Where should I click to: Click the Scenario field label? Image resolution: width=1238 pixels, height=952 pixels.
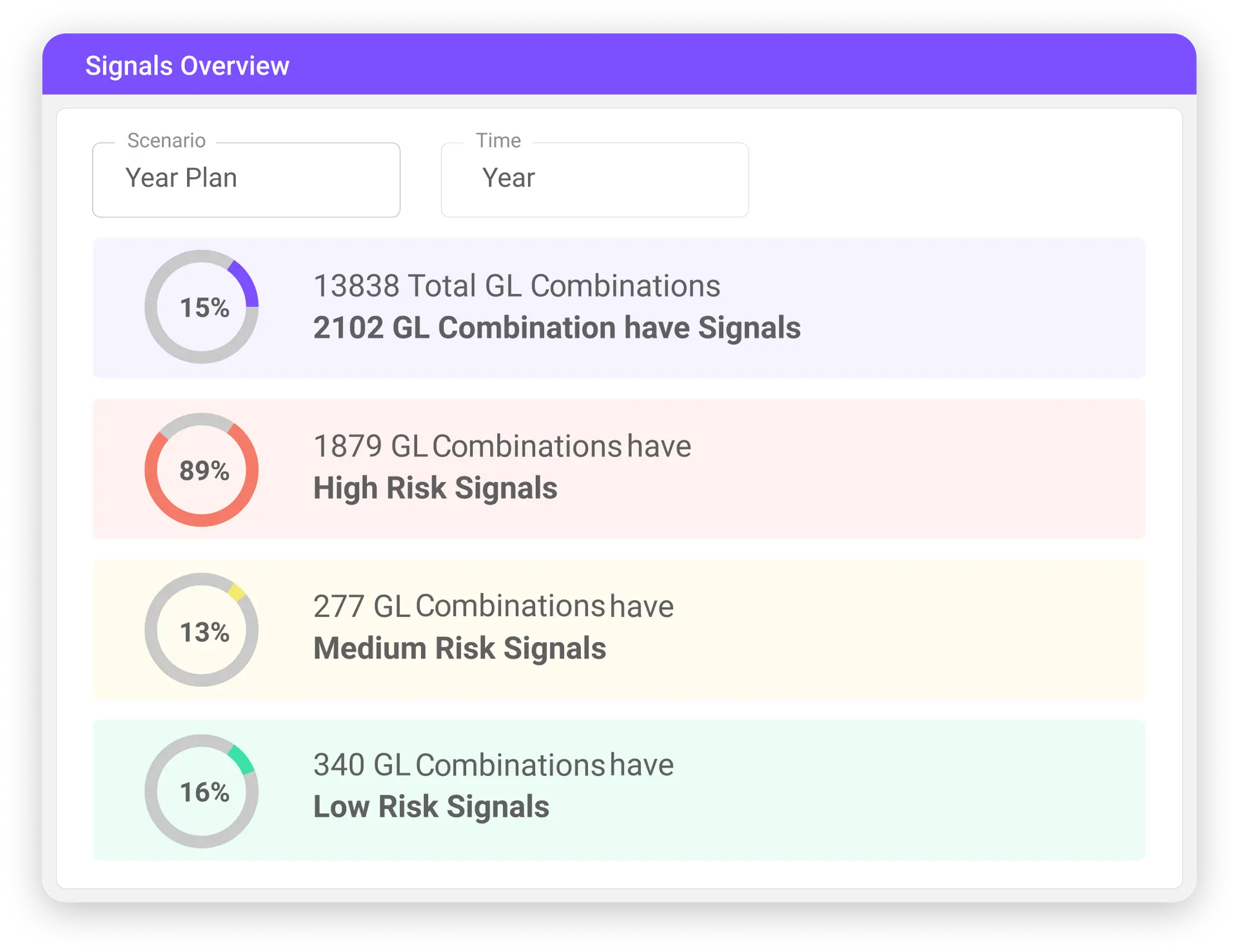tap(166, 141)
